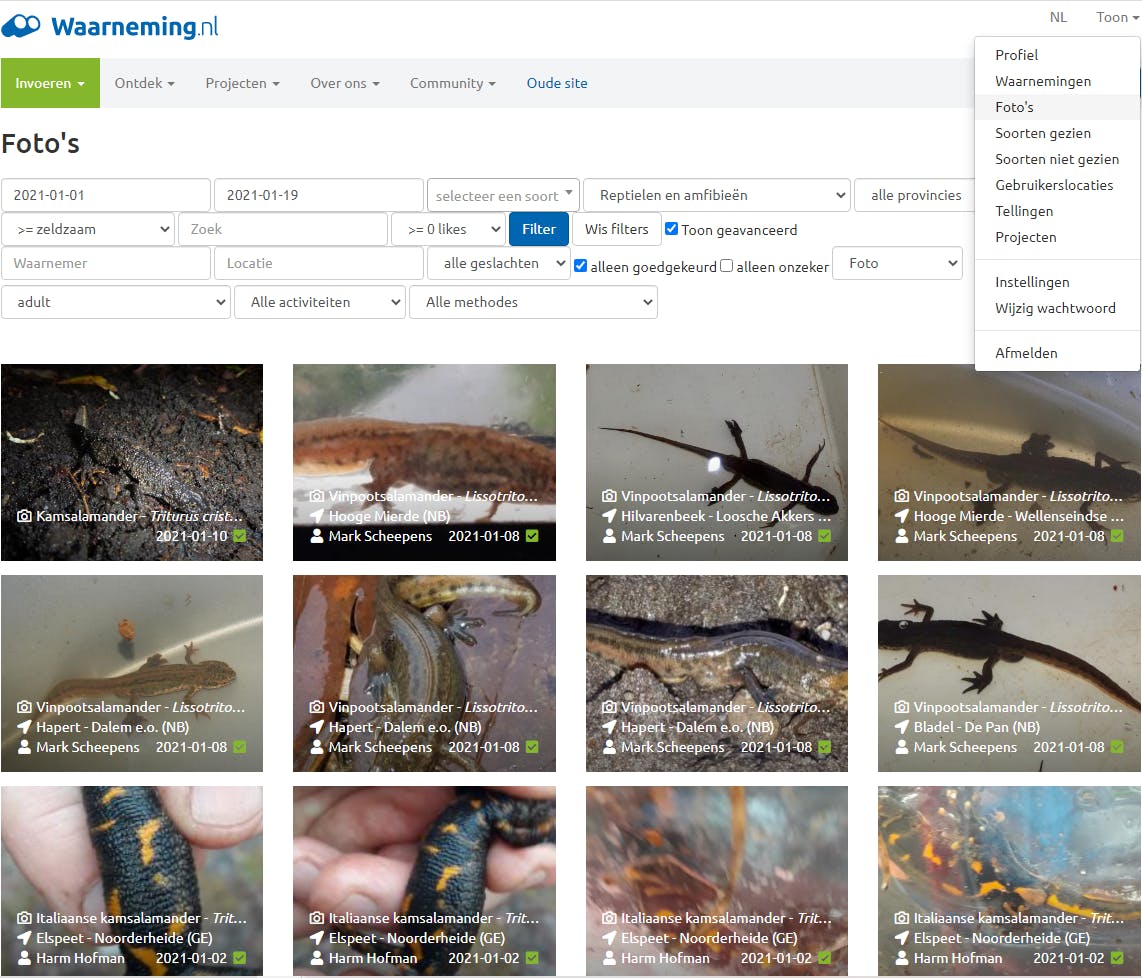The image size is (1142, 978).
Task: Click camera icon on Kamsalamander photo card
Action: click(24, 516)
